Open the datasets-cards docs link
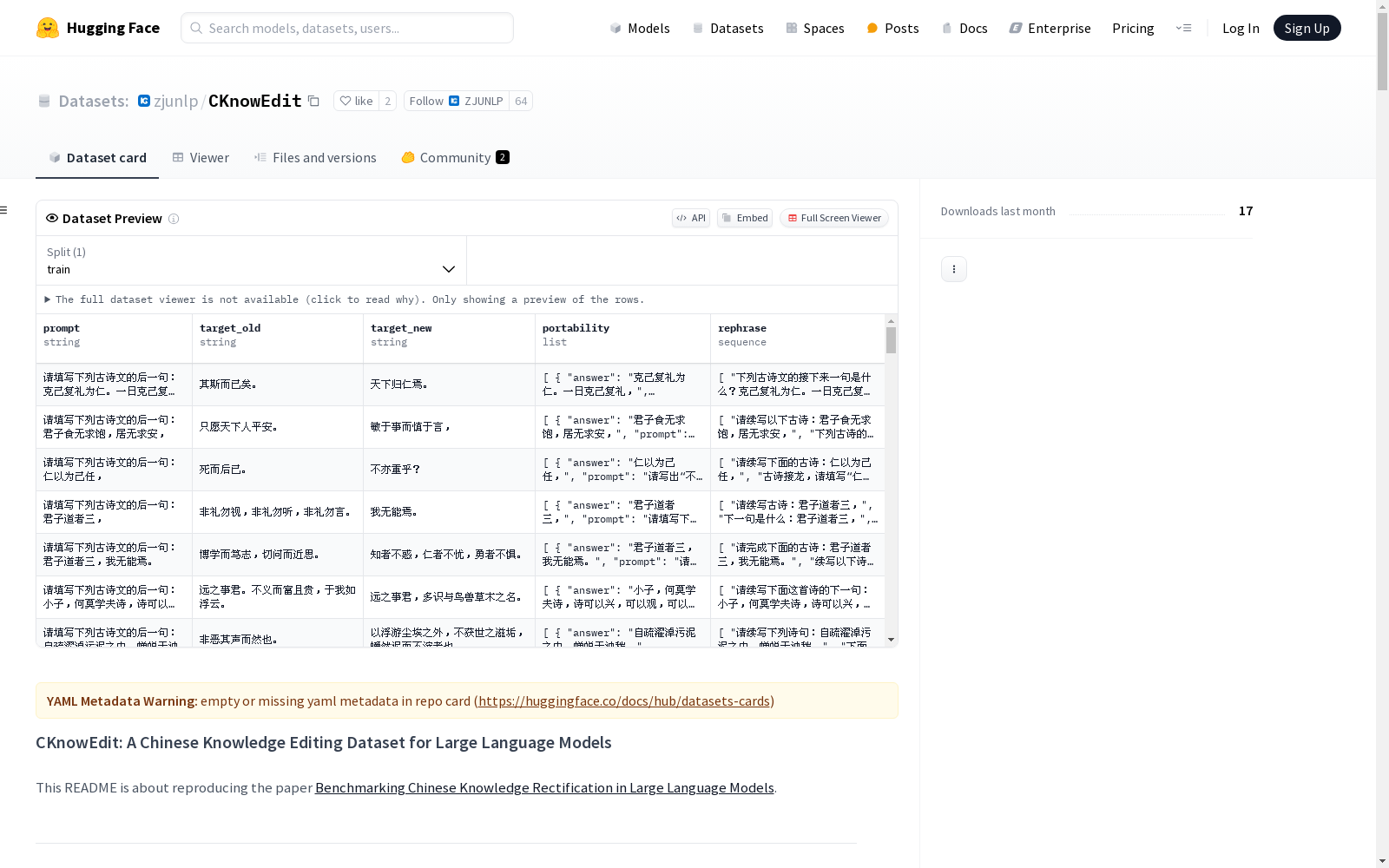Screen dimensions: 1389x868 624,700
